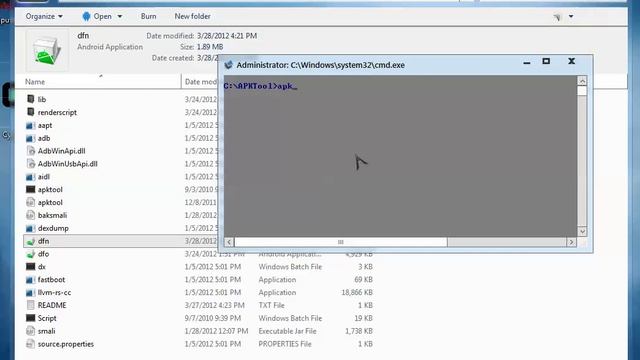Click cmd scrollbar down arrow
The image size is (640, 360).
582,231
